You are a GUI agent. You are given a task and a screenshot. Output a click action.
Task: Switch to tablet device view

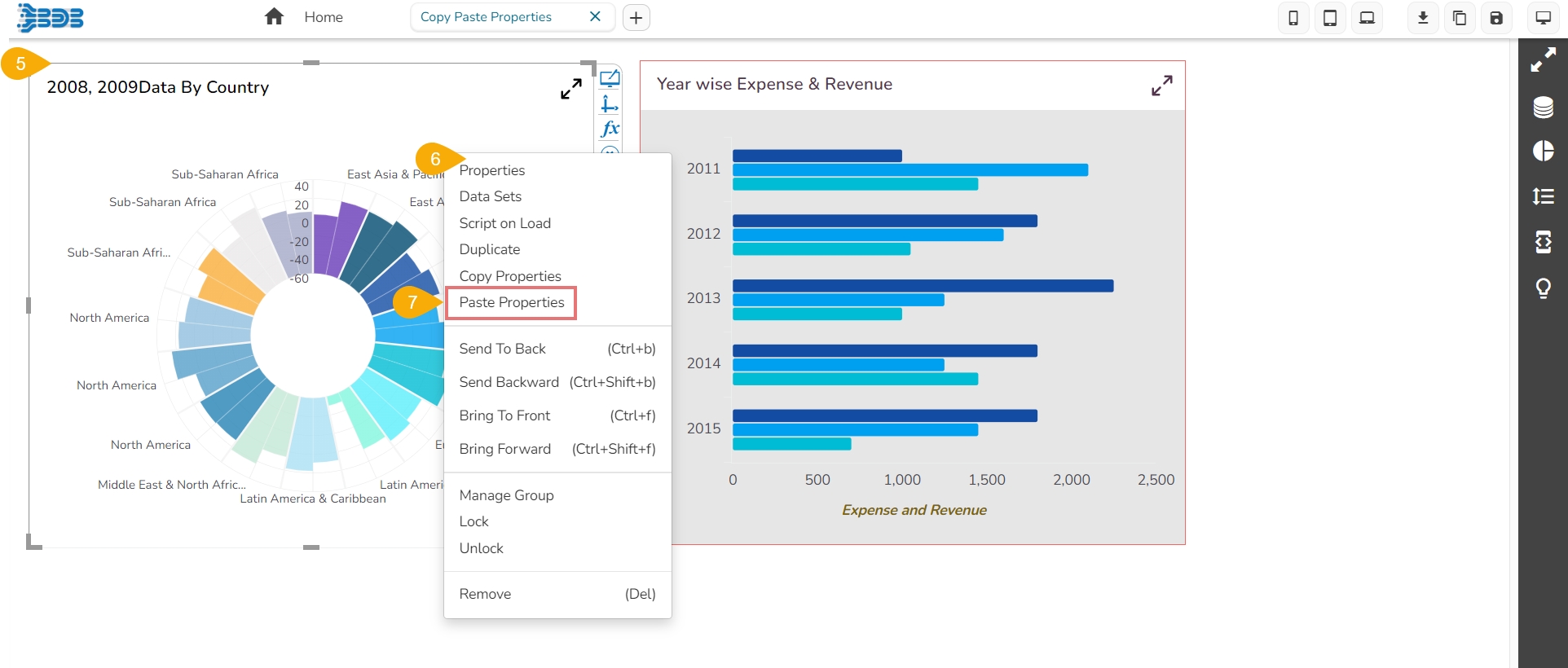[x=1330, y=18]
